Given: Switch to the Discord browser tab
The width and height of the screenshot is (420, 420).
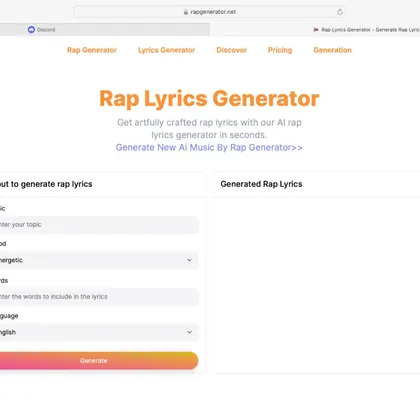Looking at the screenshot, I should (105, 30).
